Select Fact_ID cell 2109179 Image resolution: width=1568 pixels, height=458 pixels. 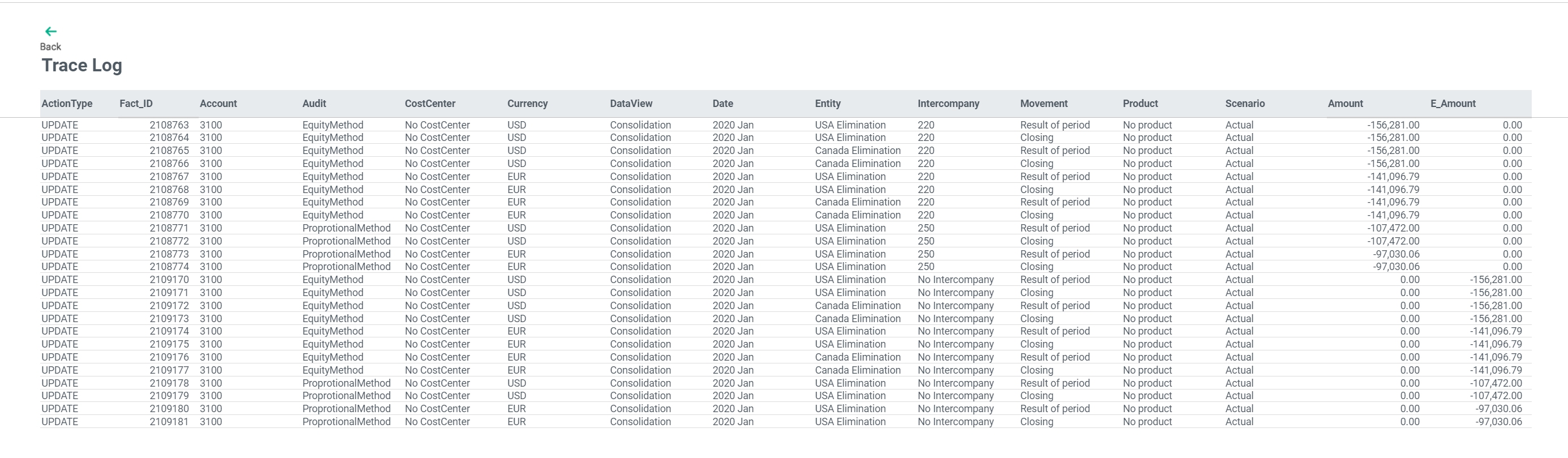click(169, 396)
